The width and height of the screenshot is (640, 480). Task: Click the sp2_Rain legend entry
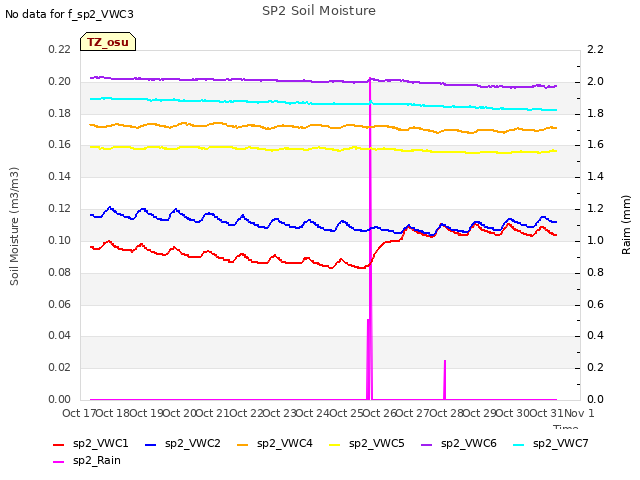point(87,461)
